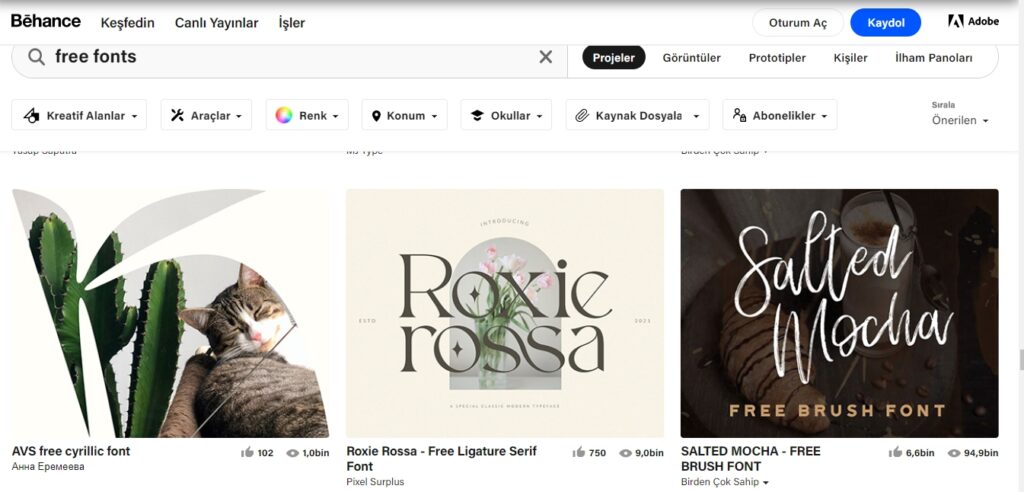
Task: Open the Önerilen sort dropdown
Action: point(960,120)
